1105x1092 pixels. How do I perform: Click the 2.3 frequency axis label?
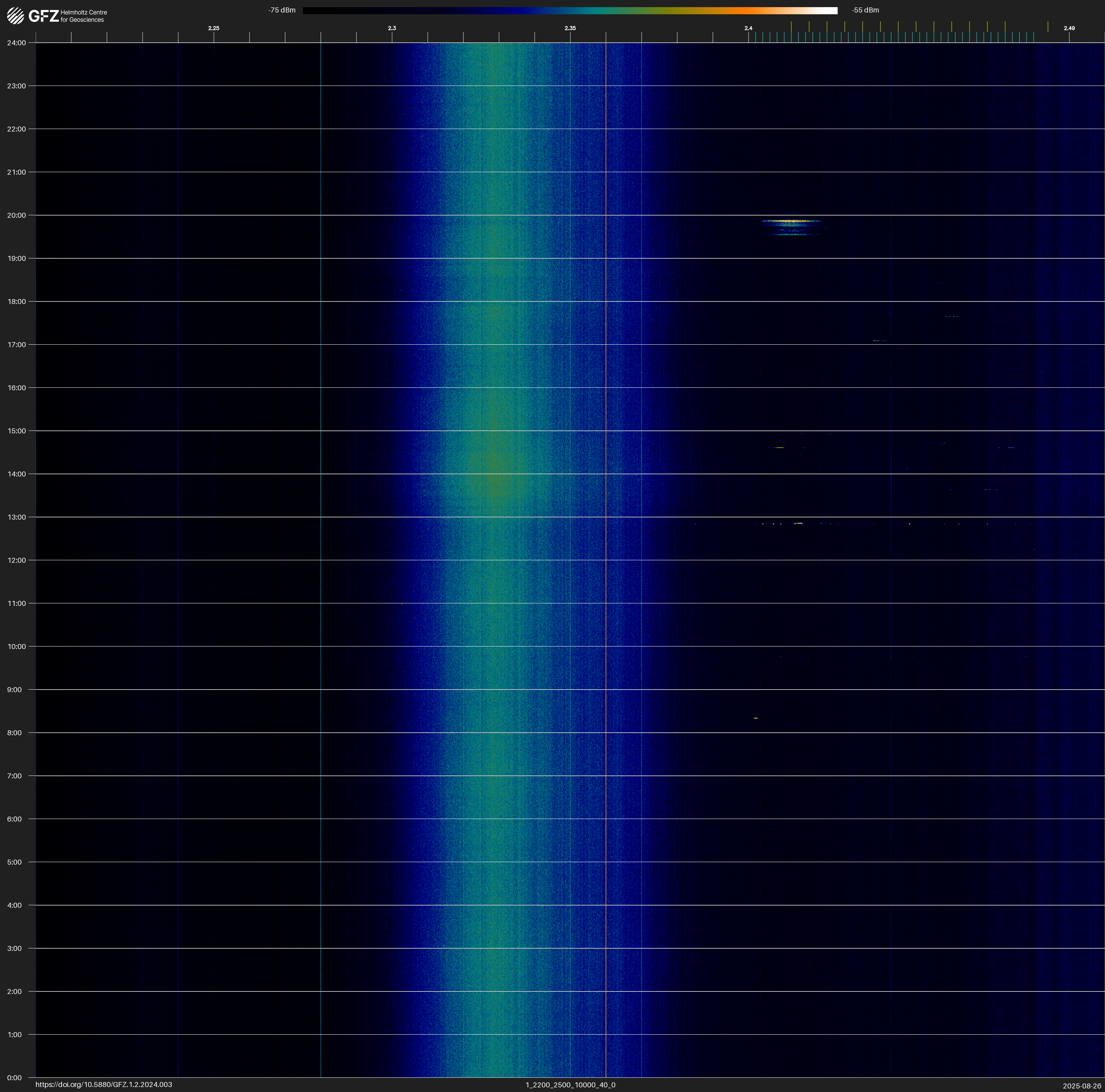[x=392, y=28]
